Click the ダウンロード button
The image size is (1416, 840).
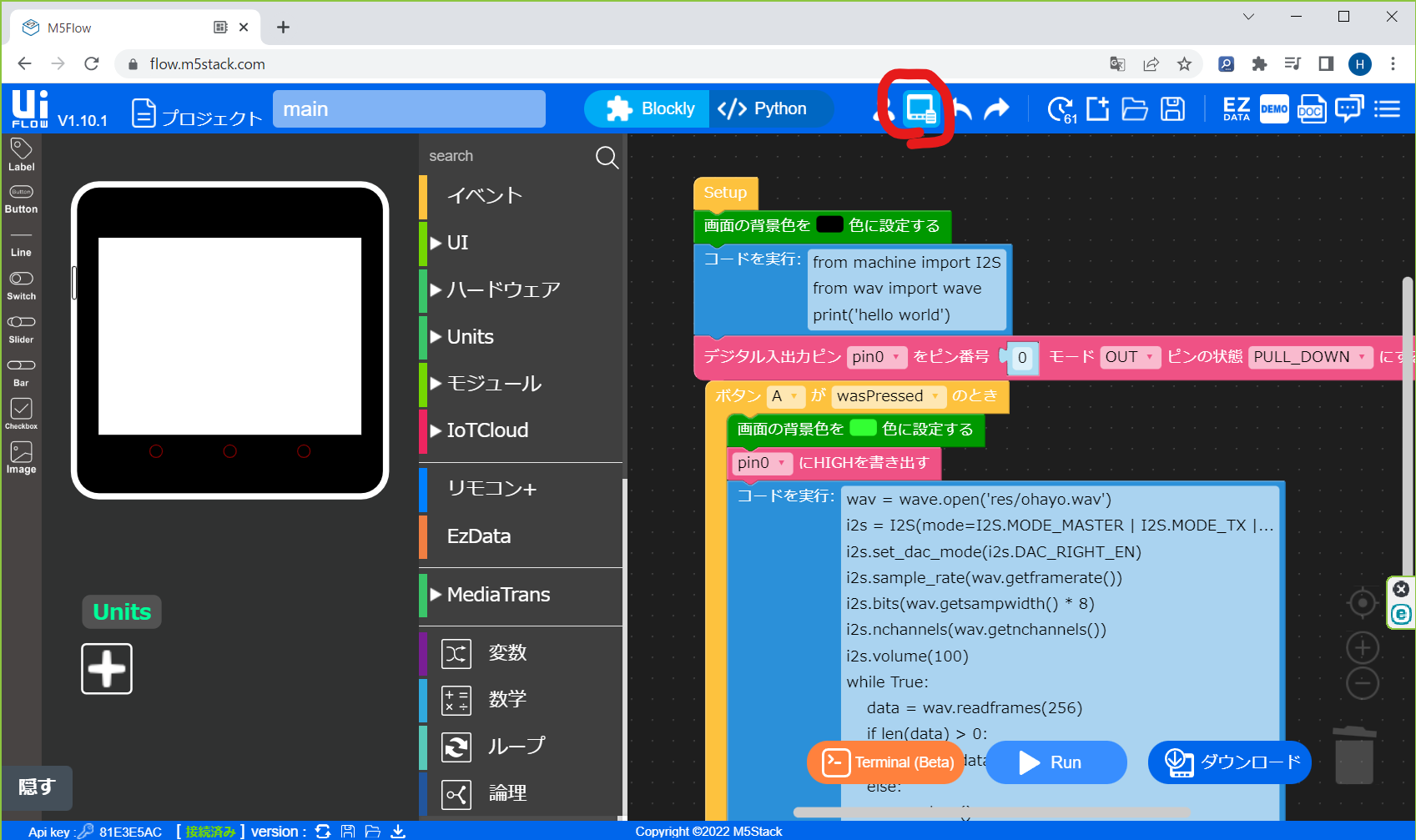coord(1230,762)
